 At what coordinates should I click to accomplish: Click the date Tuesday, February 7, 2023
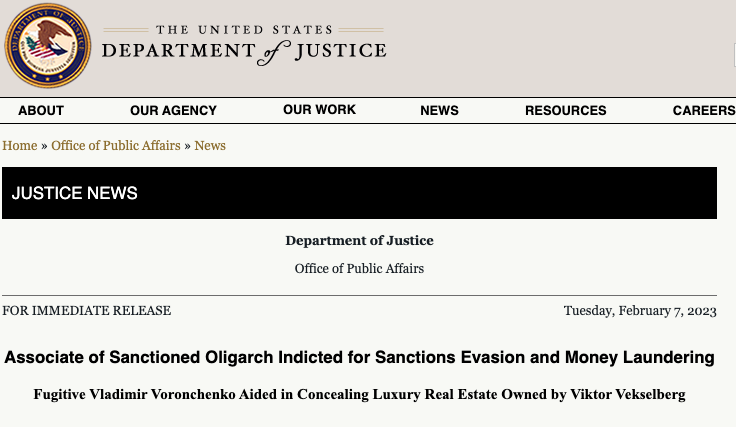[640, 311]
